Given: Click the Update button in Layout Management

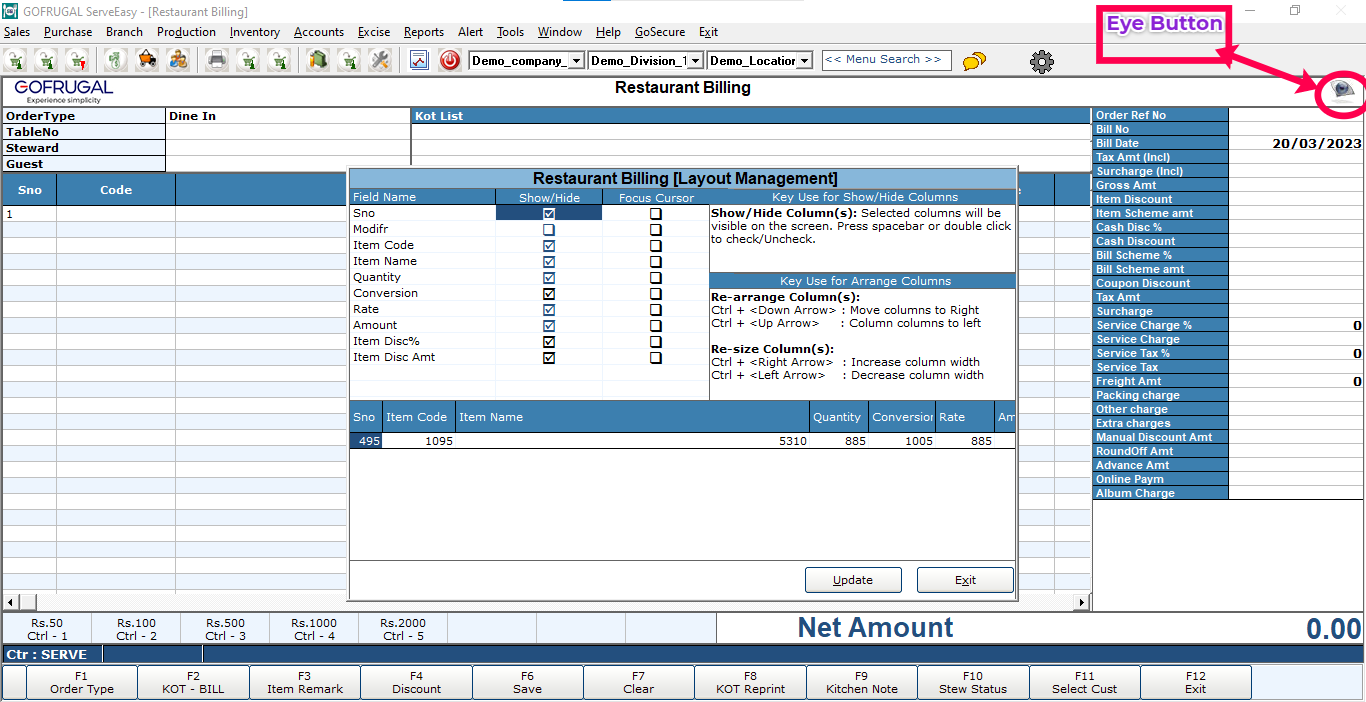Looking at the screenshot, I should [853, 580].
